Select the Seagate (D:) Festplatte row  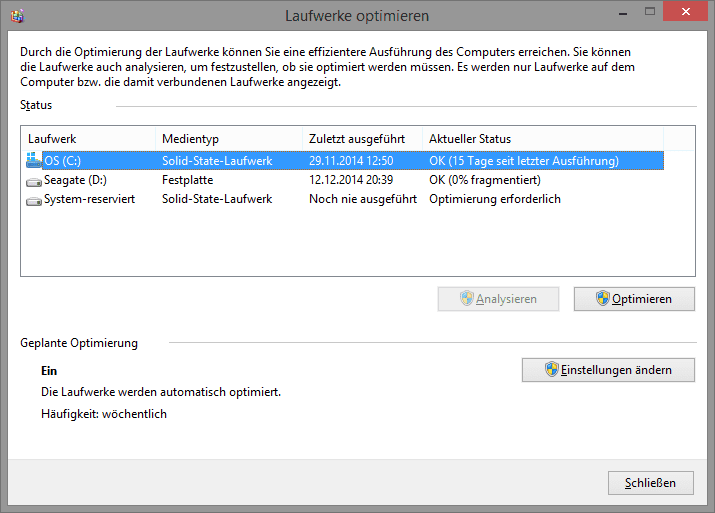click(x=344, y=180)
